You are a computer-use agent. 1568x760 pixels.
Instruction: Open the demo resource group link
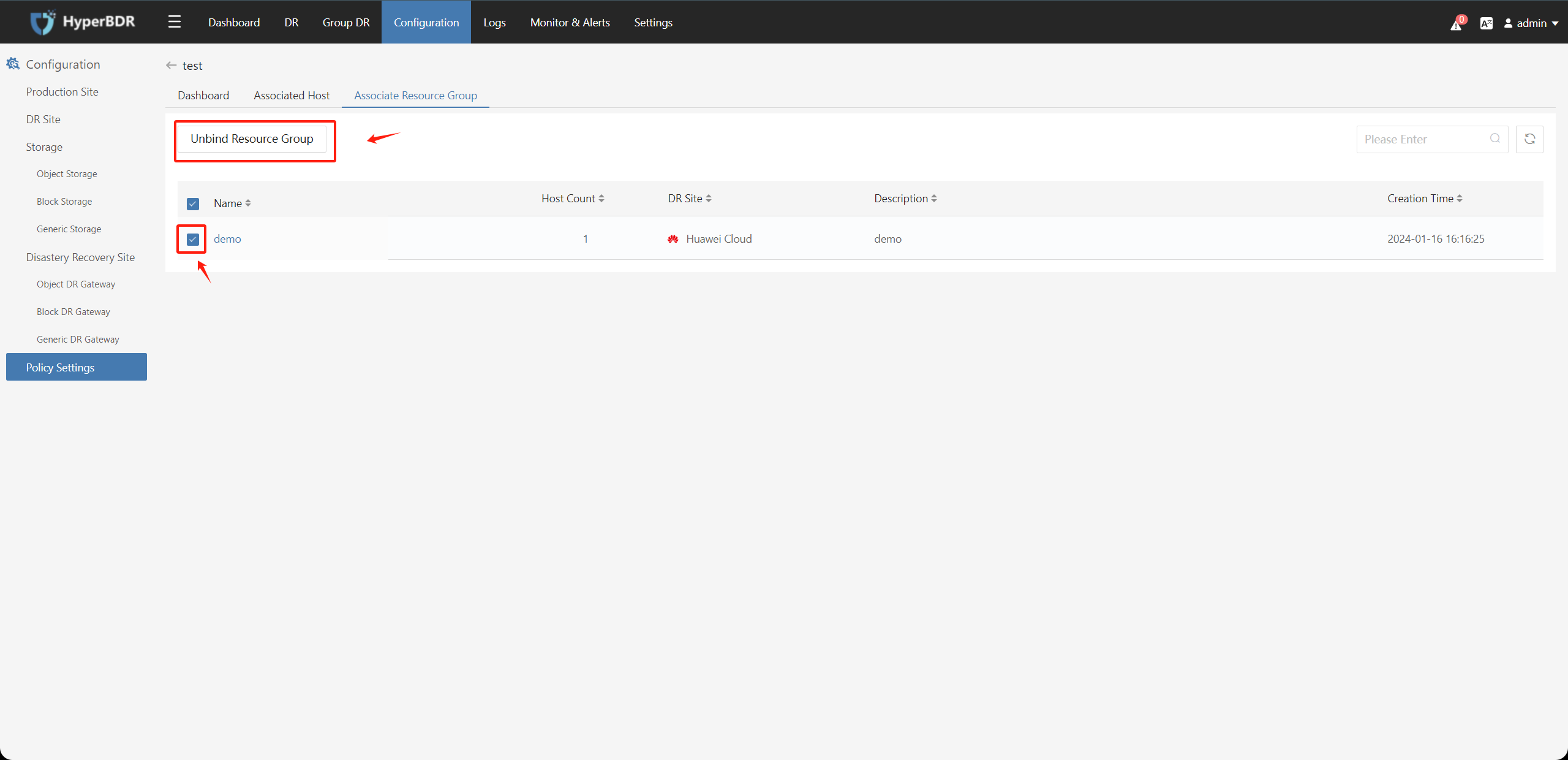[x=227, y=239]
